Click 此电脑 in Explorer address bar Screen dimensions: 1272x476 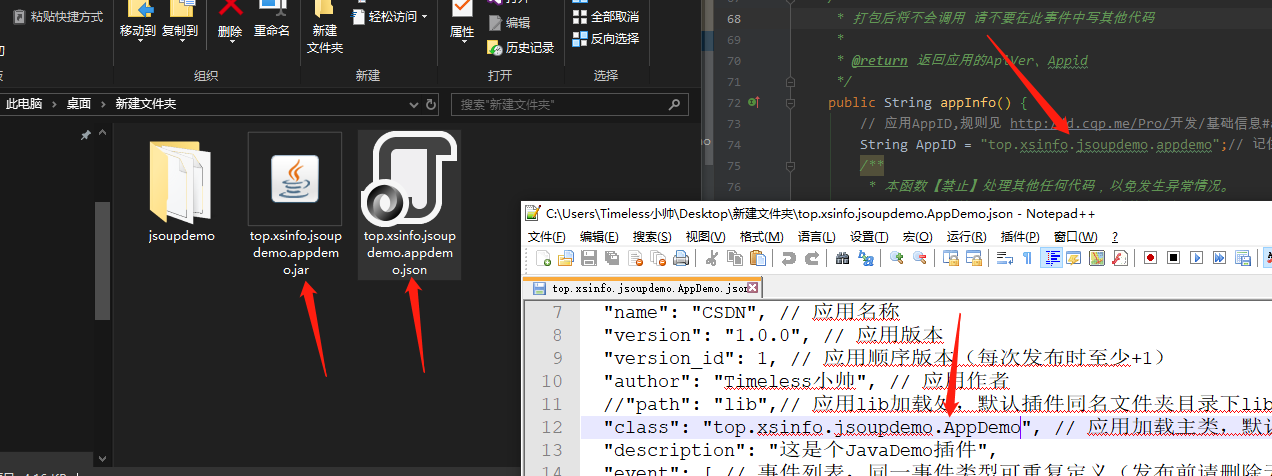[x=24, y=104]
